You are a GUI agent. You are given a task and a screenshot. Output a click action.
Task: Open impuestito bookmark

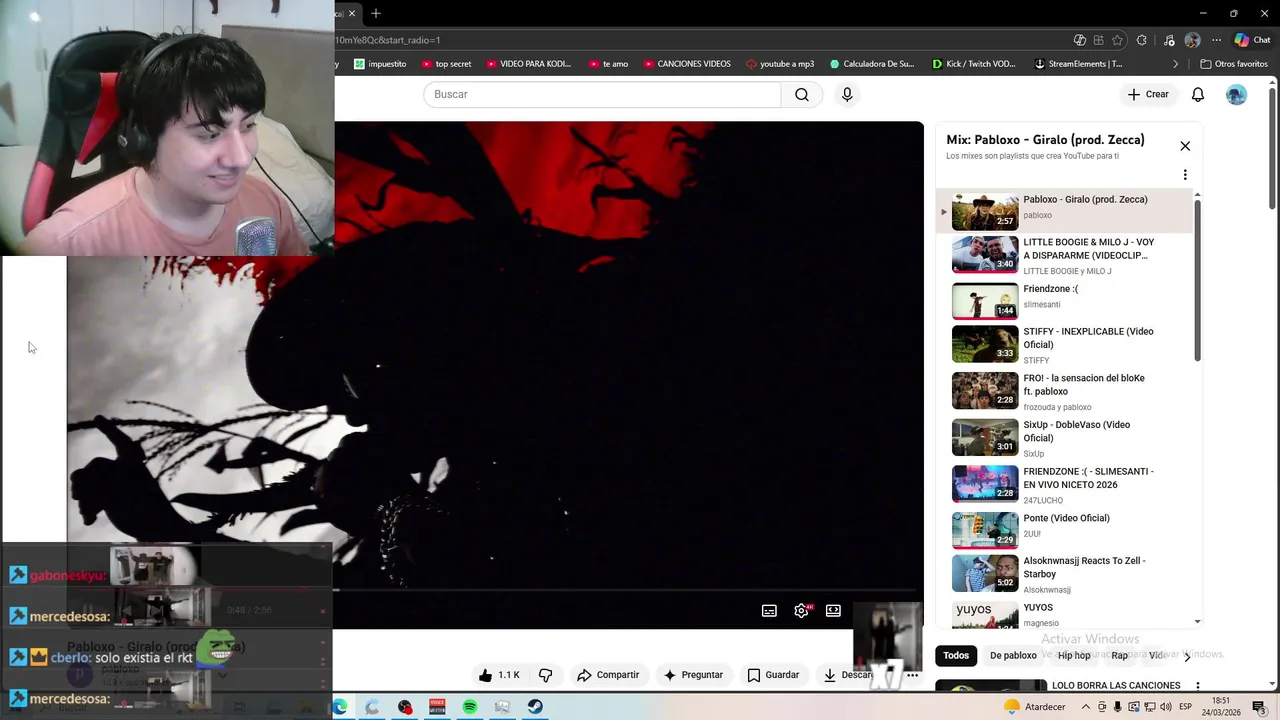pos(380,64)
